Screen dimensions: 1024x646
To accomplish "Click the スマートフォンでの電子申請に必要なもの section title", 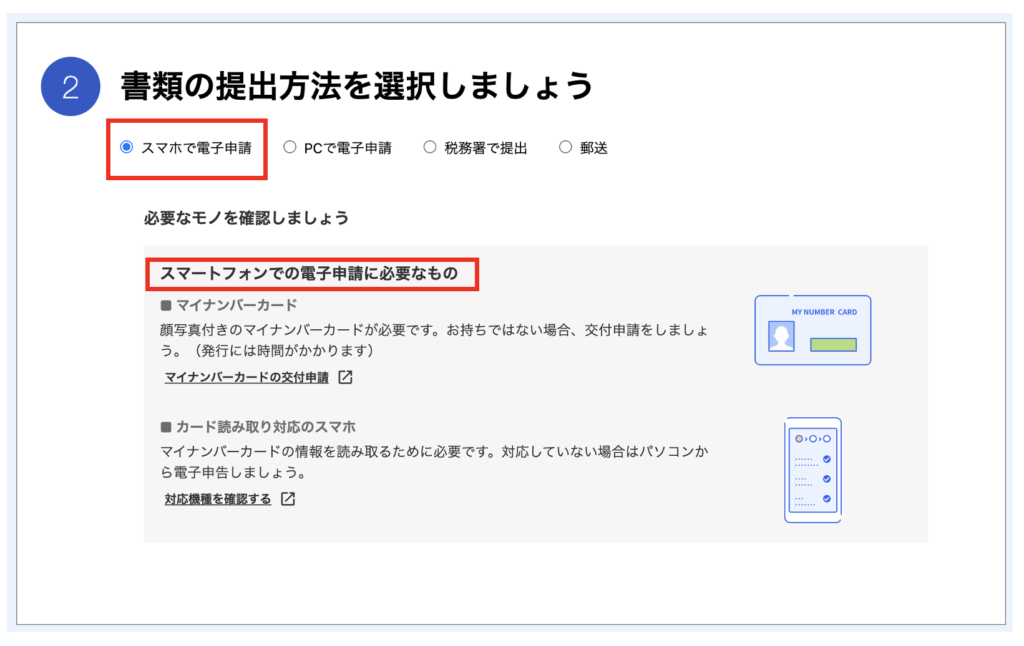I will pyautogui.click(x=310, y=274).
